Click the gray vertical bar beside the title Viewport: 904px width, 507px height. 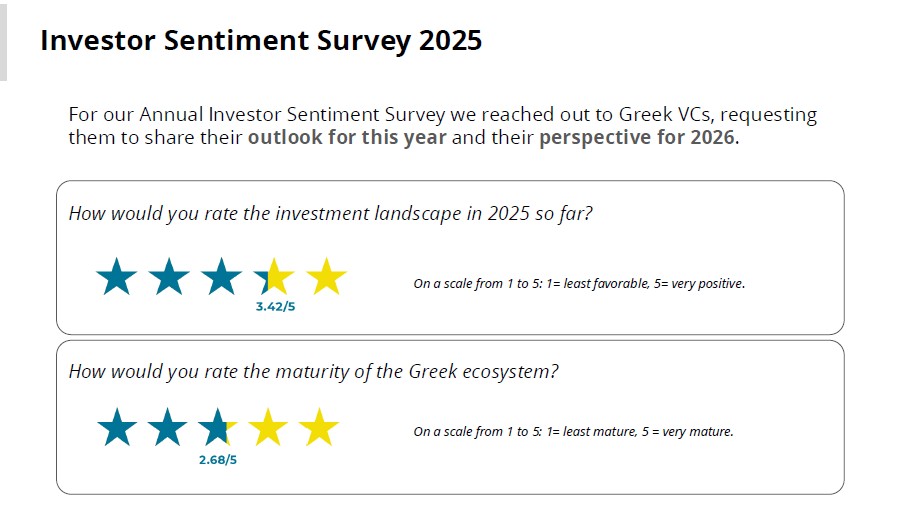coord(3,40)
